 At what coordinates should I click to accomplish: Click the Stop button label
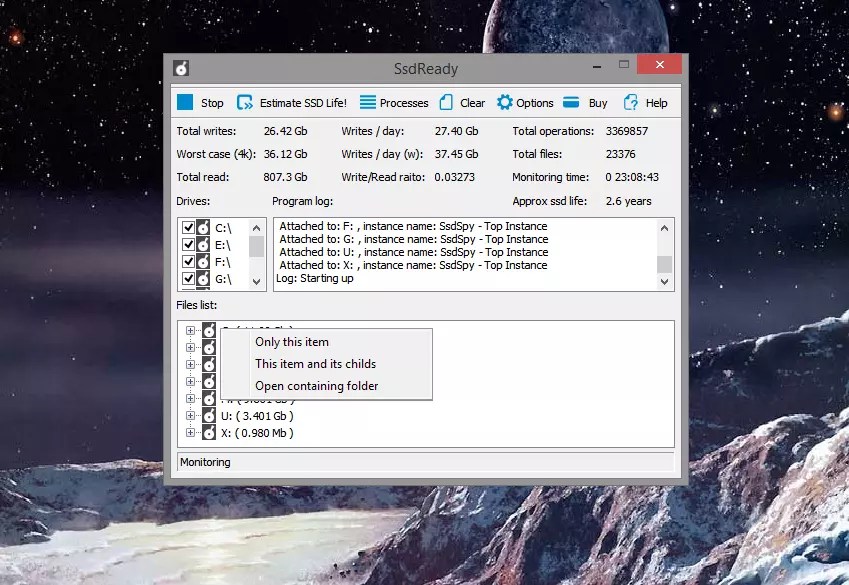click(212, 103)
